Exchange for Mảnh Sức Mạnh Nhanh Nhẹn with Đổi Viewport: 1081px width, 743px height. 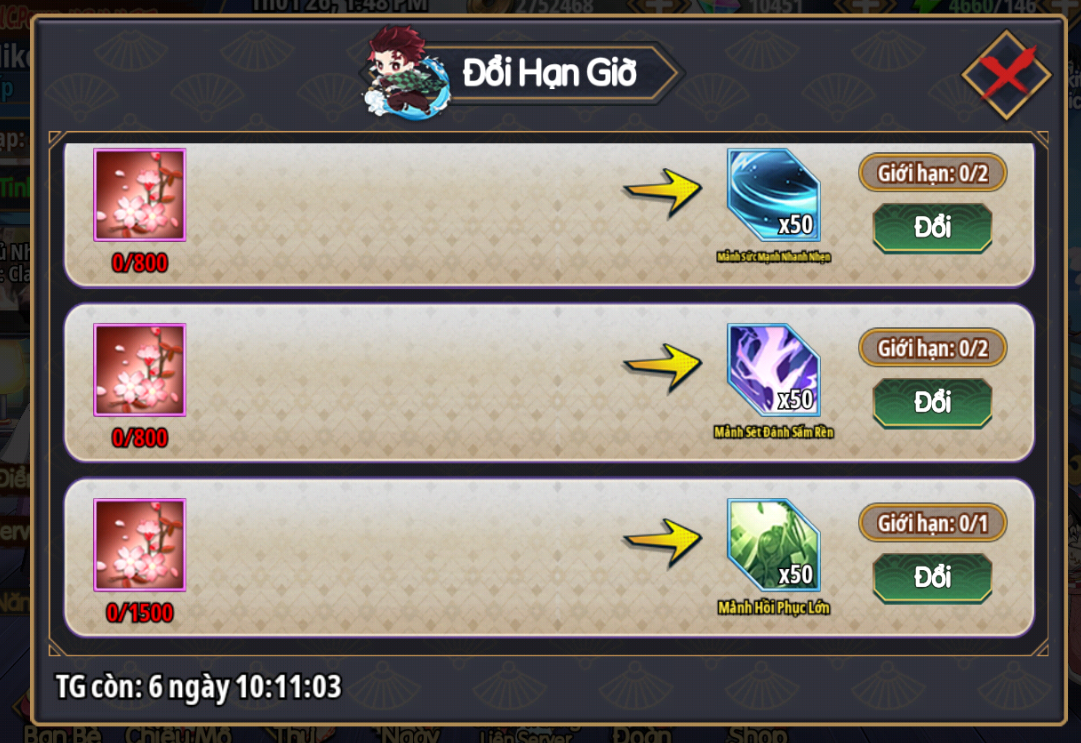pyautogui.click(x=932, y=227)
